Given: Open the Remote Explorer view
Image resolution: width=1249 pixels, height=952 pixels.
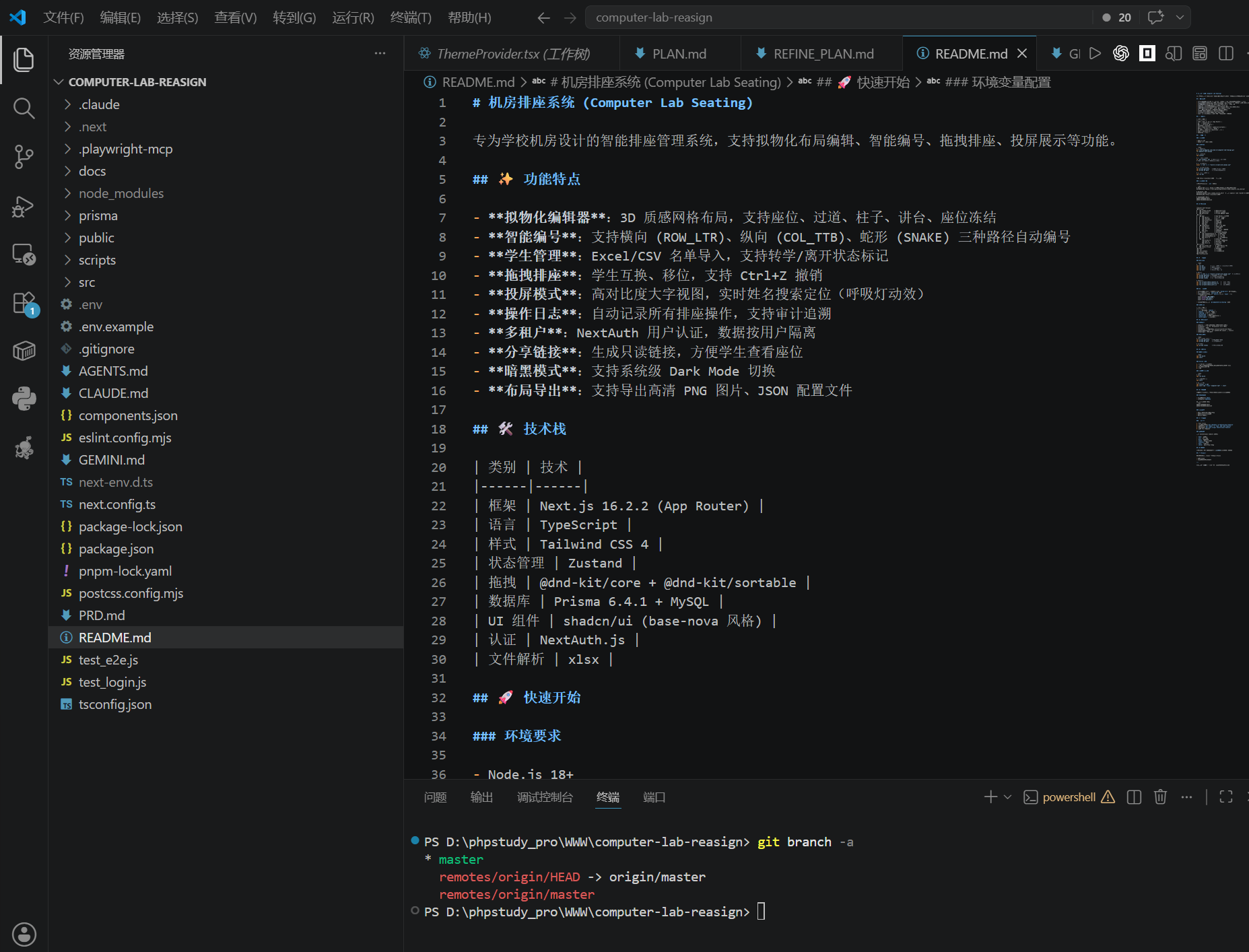Looking at the screenshot, I should pos(24,254).
